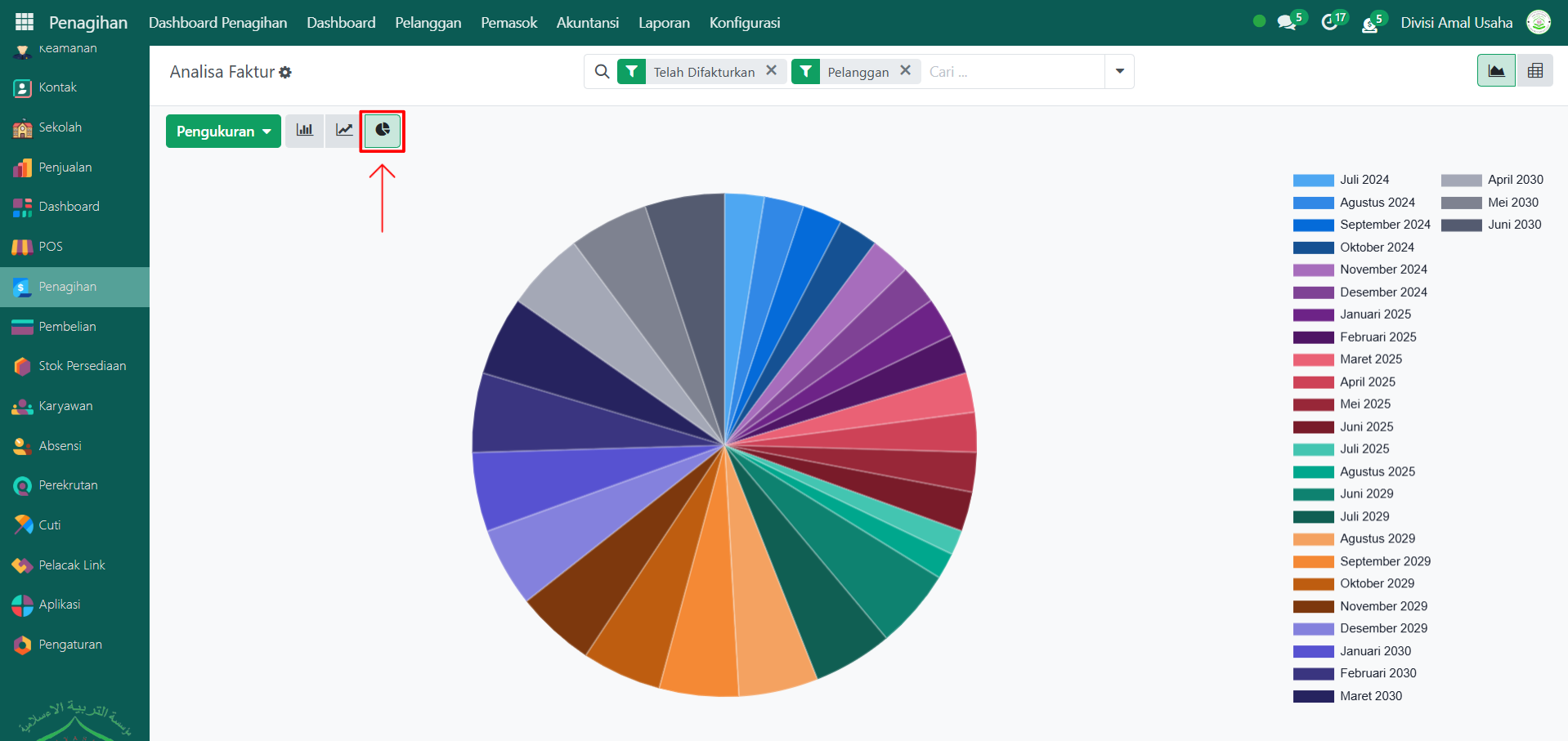Click the search magnifier icon
The height and width of the screenshot is (741, 1568).
(602, 72)
